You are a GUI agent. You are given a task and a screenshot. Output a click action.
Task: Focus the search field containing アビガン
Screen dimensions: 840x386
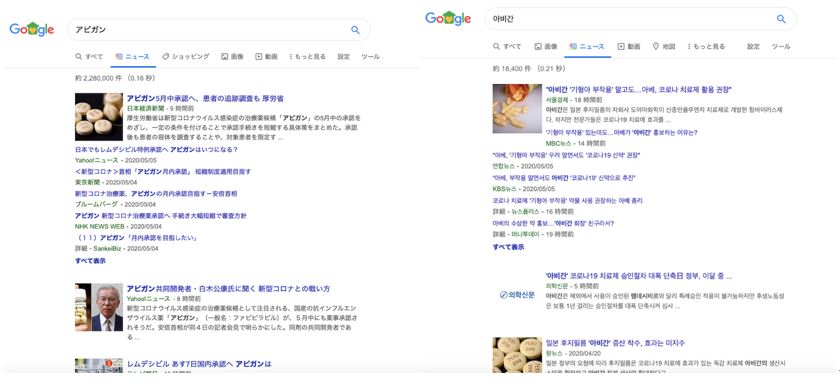(219, 30)
